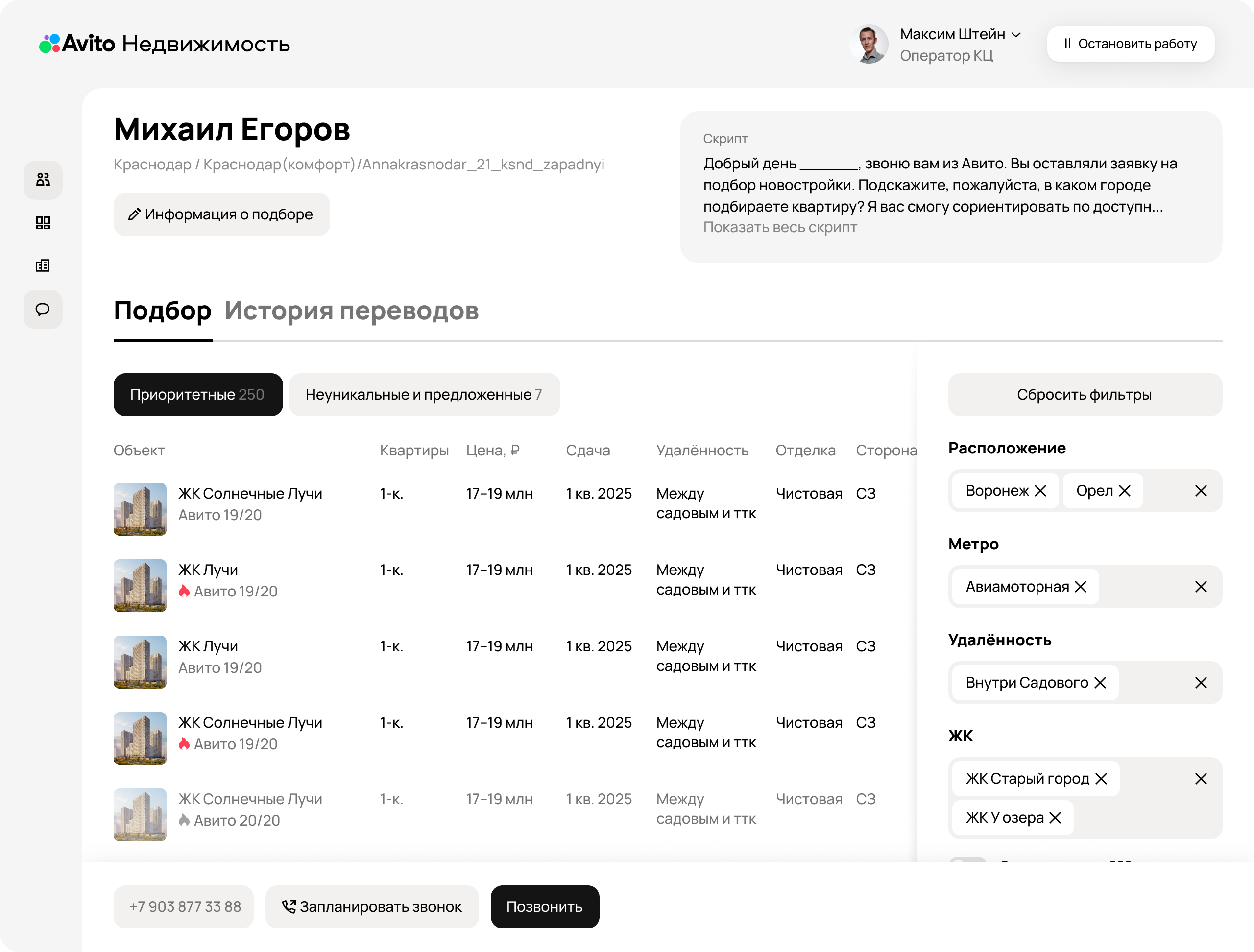Remove the Орел location chip
Viewport: 1254px width, 952px height.
click(x=1125, y=491)
